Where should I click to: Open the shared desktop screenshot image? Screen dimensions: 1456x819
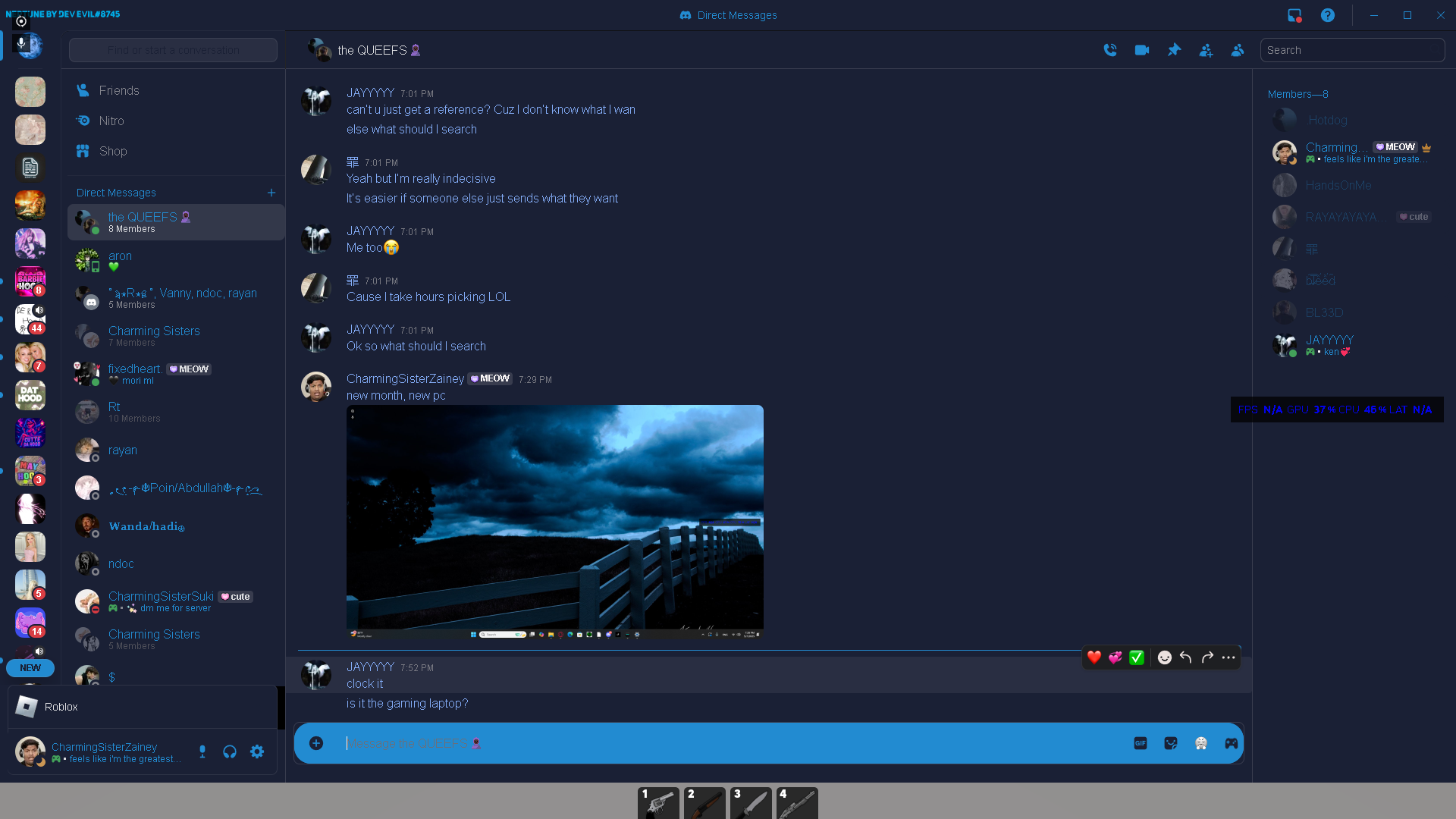click(x=554, y=521)
